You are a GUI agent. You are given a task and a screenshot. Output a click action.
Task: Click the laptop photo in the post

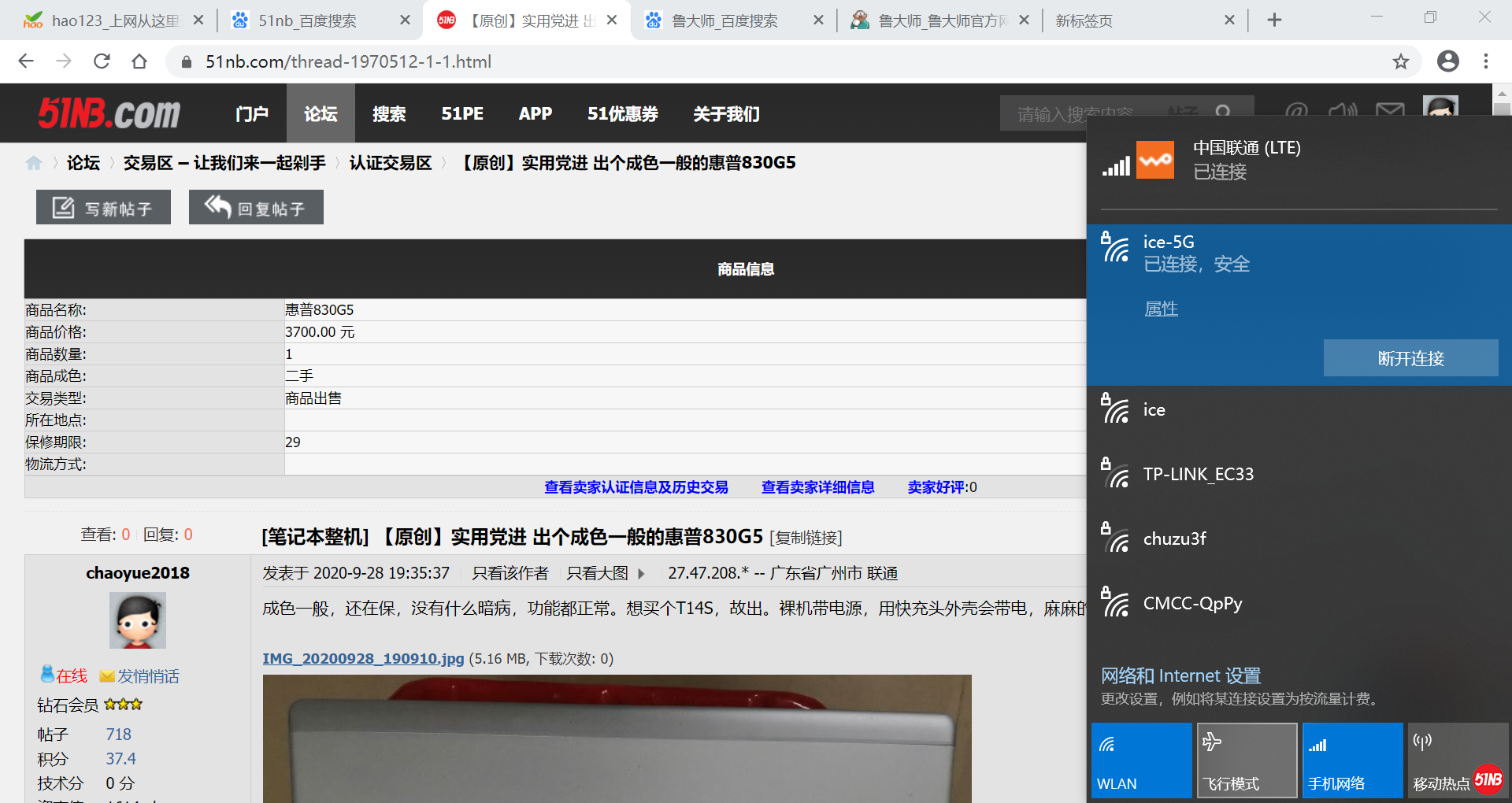pos(617,738)
